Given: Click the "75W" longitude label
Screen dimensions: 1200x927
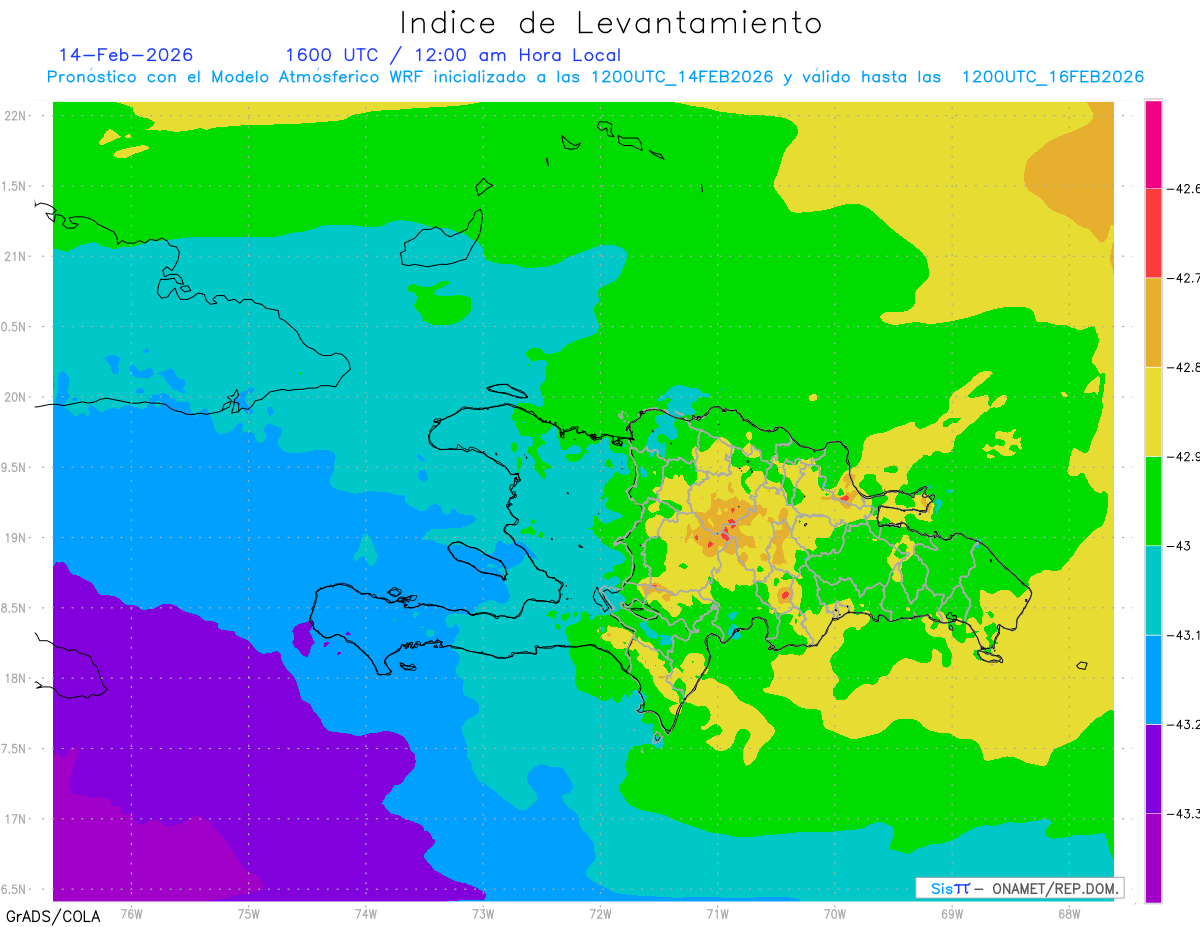Looking at the screenshot, I should pyautogui.click(x=249, y=913).
